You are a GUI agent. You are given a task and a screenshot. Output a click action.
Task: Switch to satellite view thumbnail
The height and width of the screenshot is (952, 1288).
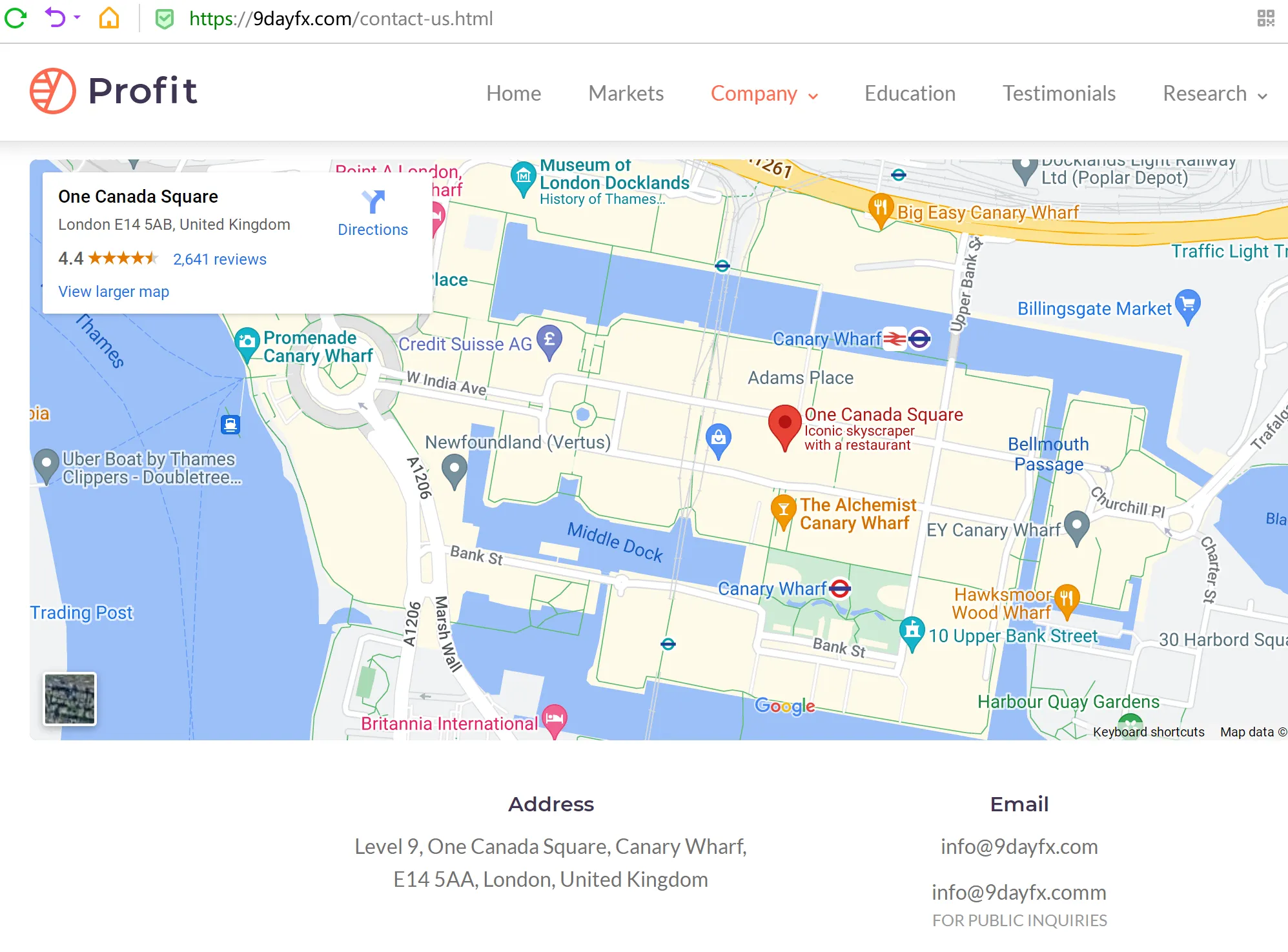click(70, 699)
